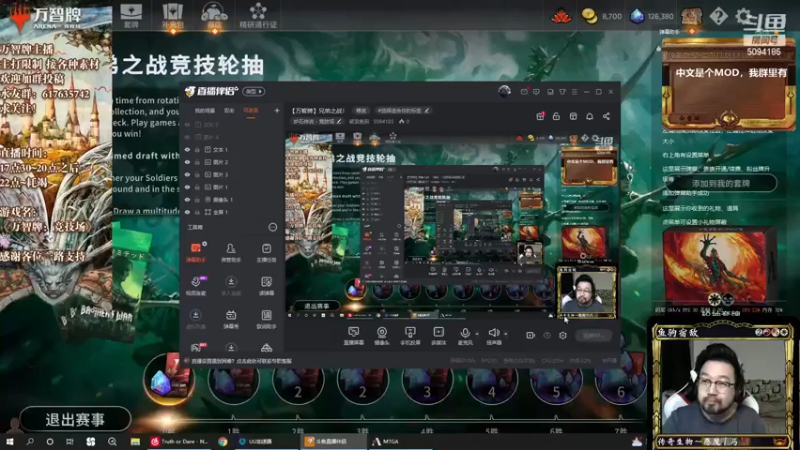Open the 商店 tab in MTG Arena
The width and height of the screenshot is (800, 450).
[214, 15]
